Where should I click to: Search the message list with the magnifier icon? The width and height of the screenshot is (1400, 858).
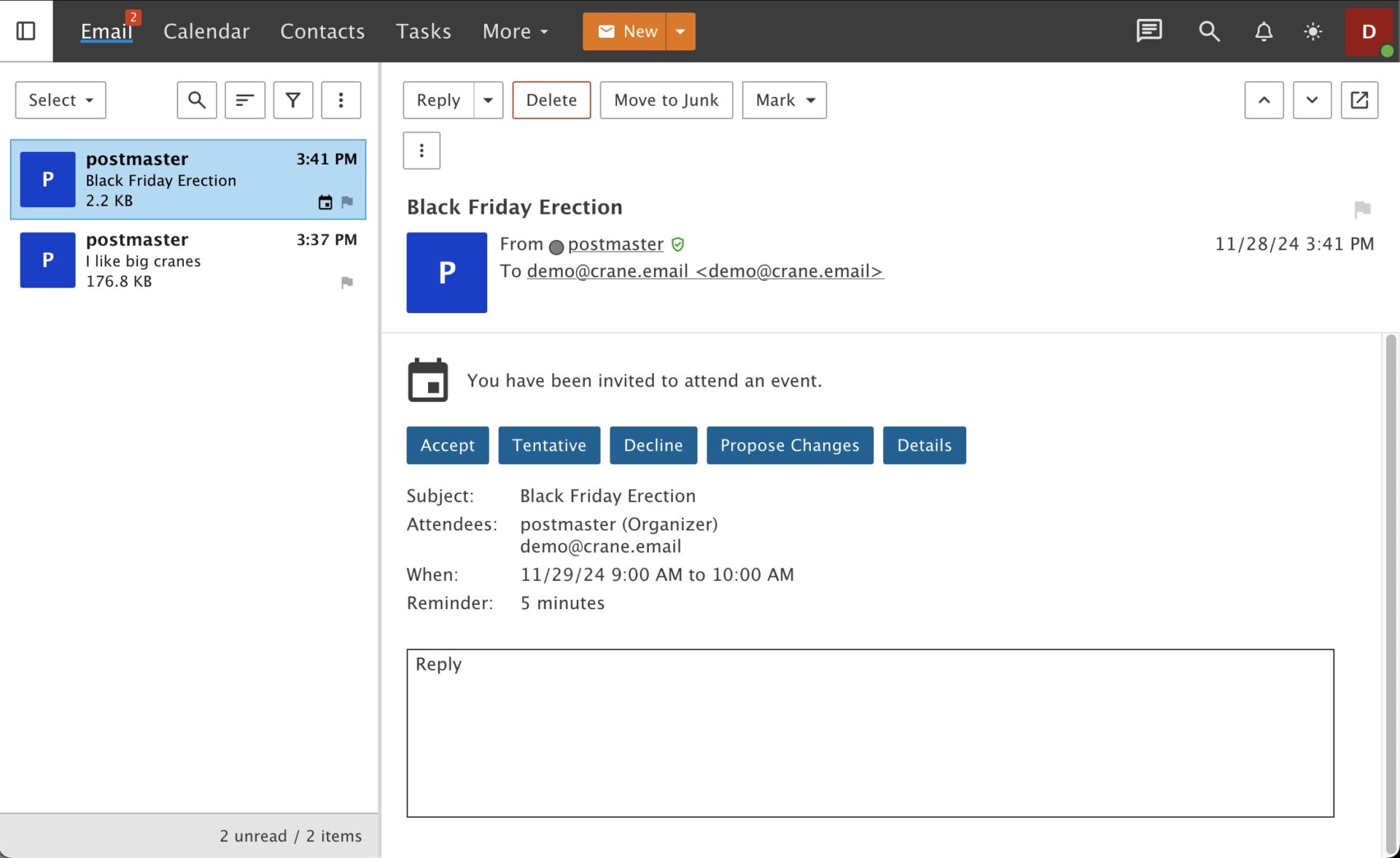tap(196, 100)
